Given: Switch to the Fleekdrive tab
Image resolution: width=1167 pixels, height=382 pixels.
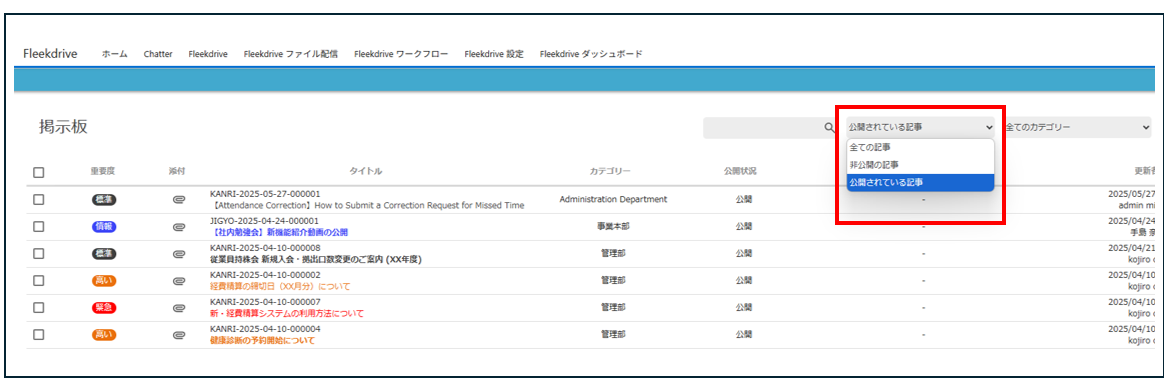Looking at the screenshot, I should click(x=208, y=54).
